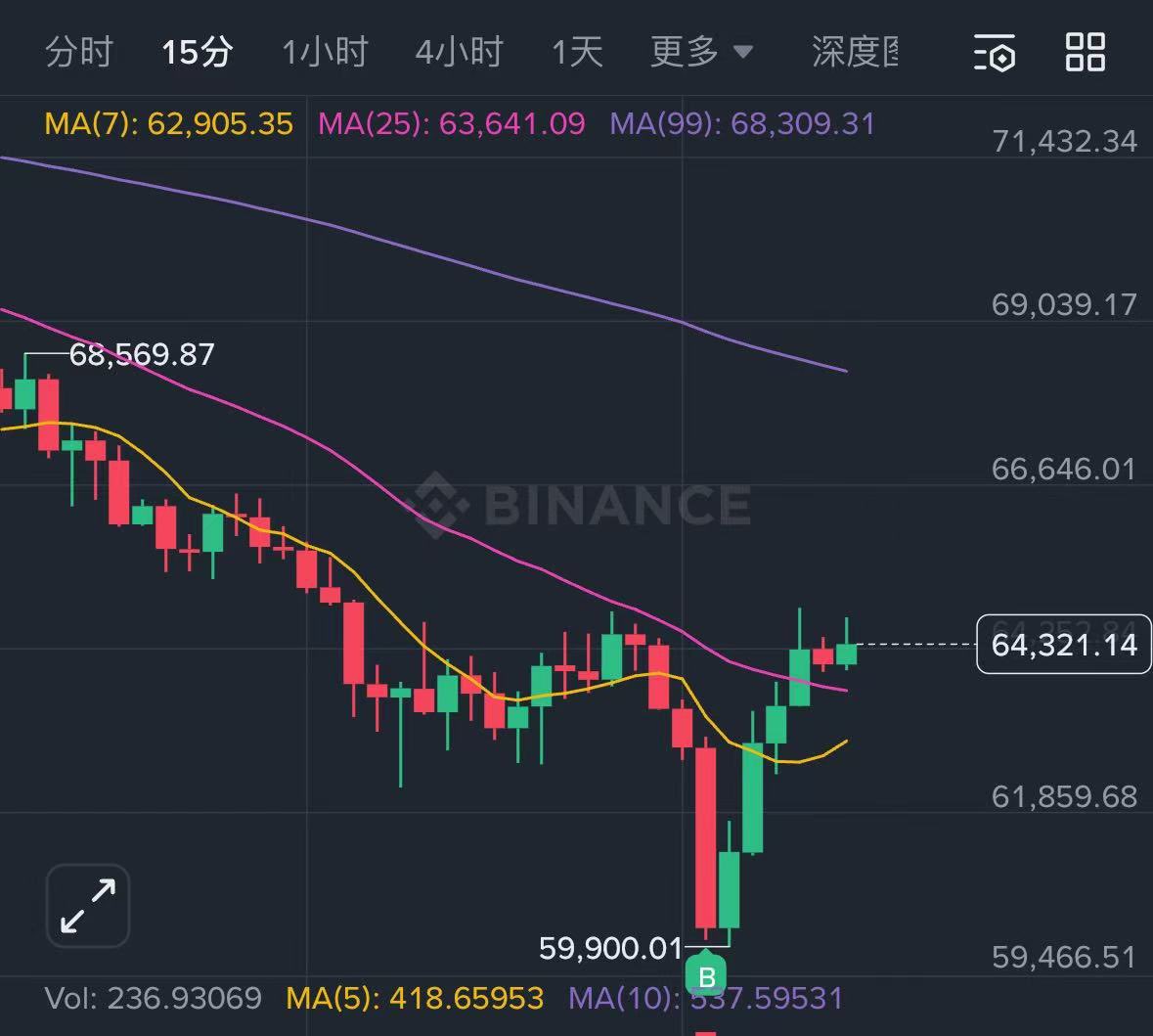Click the 68,569.87 high price label

(x=142, y=354)
